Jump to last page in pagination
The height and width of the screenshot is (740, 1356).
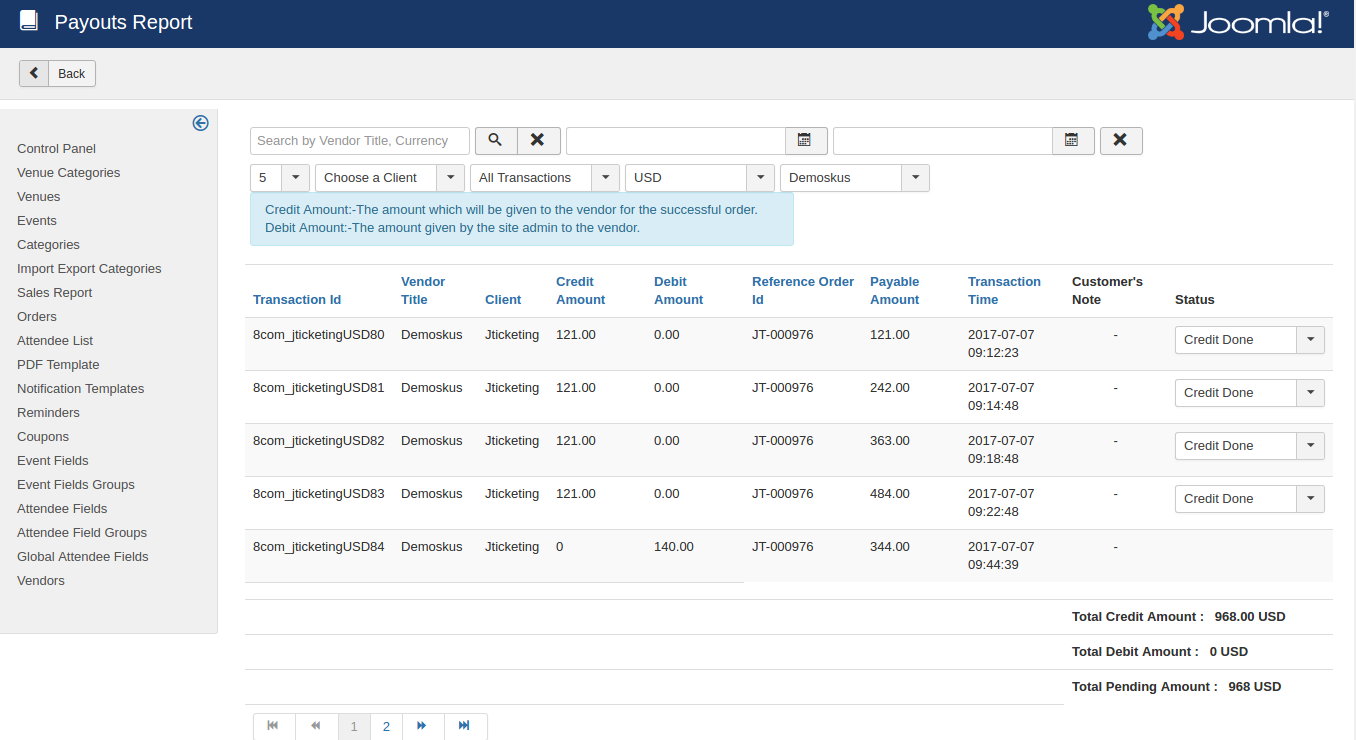(x=464, y=726)
